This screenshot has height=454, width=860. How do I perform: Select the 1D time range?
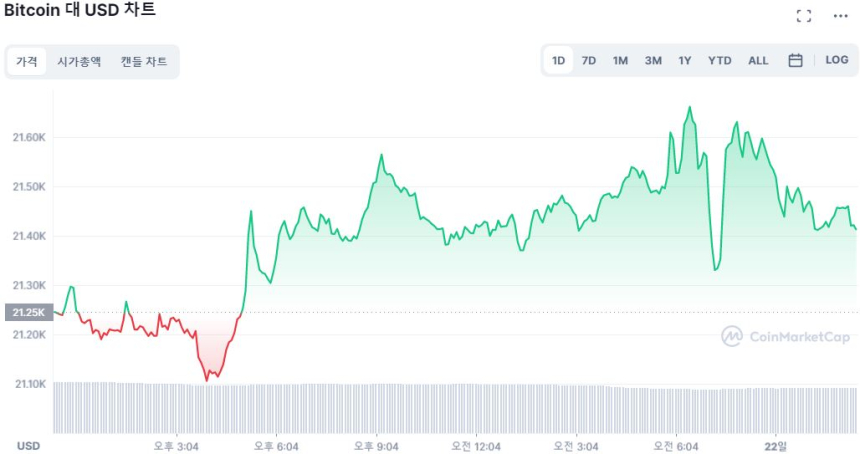559,60
